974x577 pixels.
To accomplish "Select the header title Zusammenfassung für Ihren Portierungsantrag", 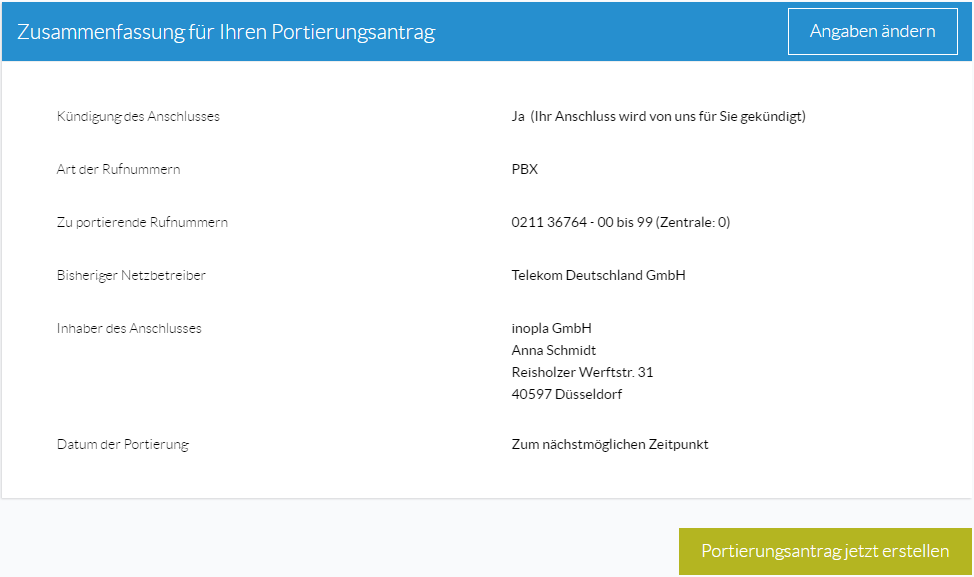I will coord(226,32).
